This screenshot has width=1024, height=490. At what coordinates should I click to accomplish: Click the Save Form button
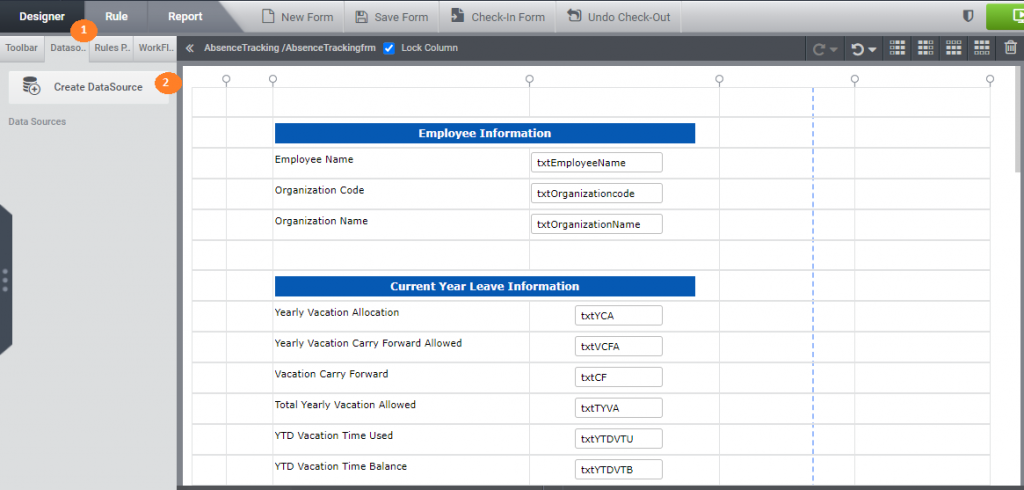(391, 17)
